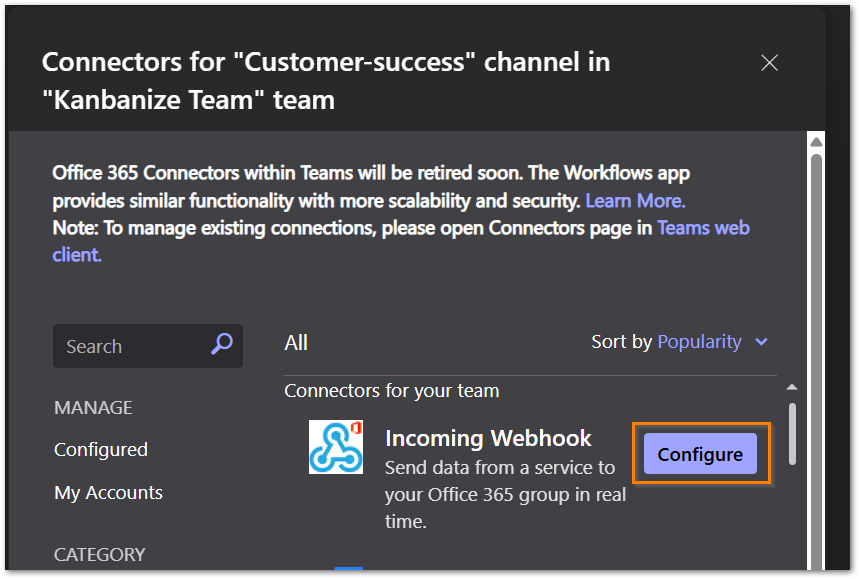The image size is (859, 579).
Task: Click the connector list scroll-up arrow
Action: coord(792,387)
